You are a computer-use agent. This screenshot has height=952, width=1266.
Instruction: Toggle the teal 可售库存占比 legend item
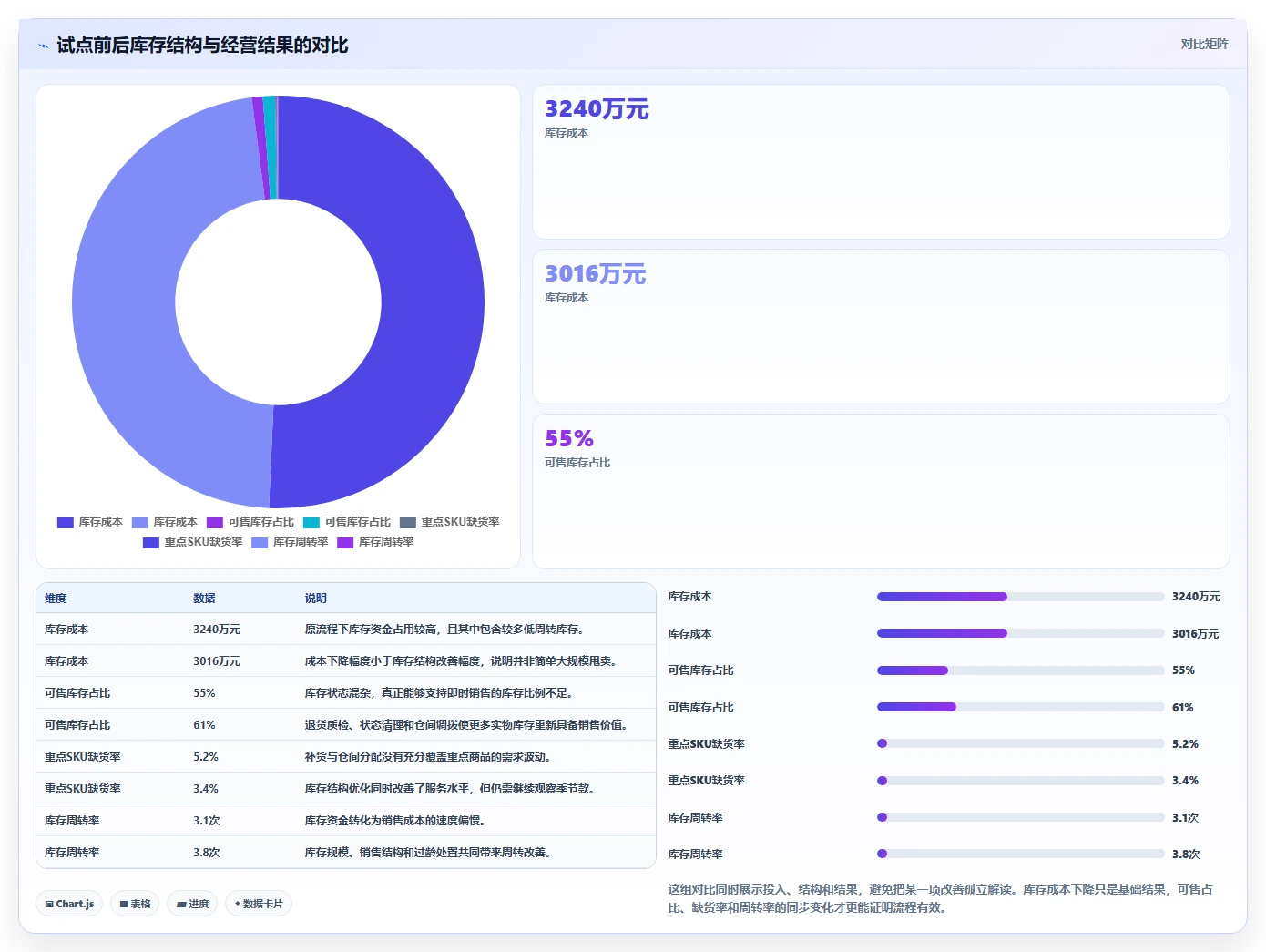coord(347,522)
